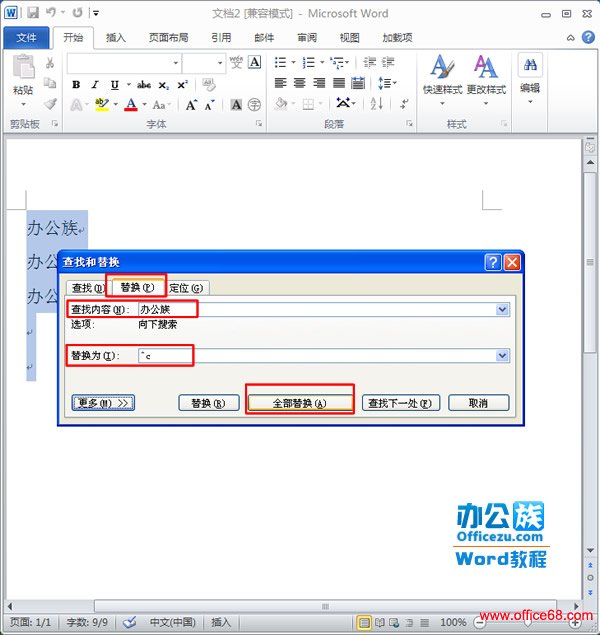Open the font size dropdown
Image resolution: width=600 pixels, height=635 pixels.
(x=219, y=63)
